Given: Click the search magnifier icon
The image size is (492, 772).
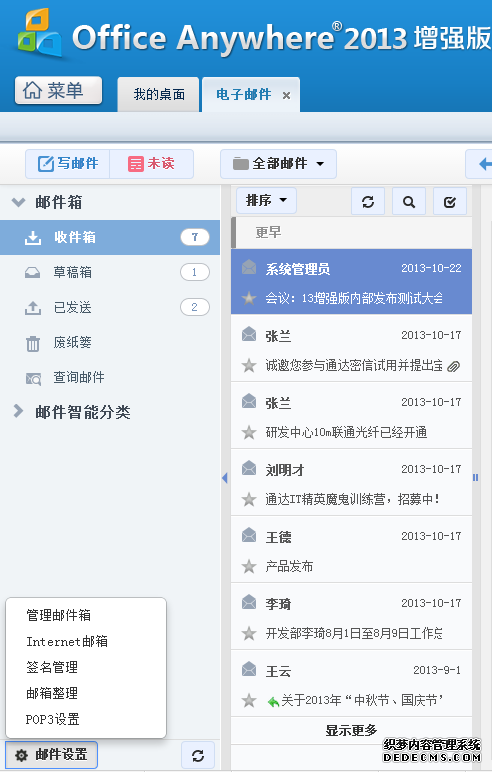Looking at the screenshot, I should (409, 201).
